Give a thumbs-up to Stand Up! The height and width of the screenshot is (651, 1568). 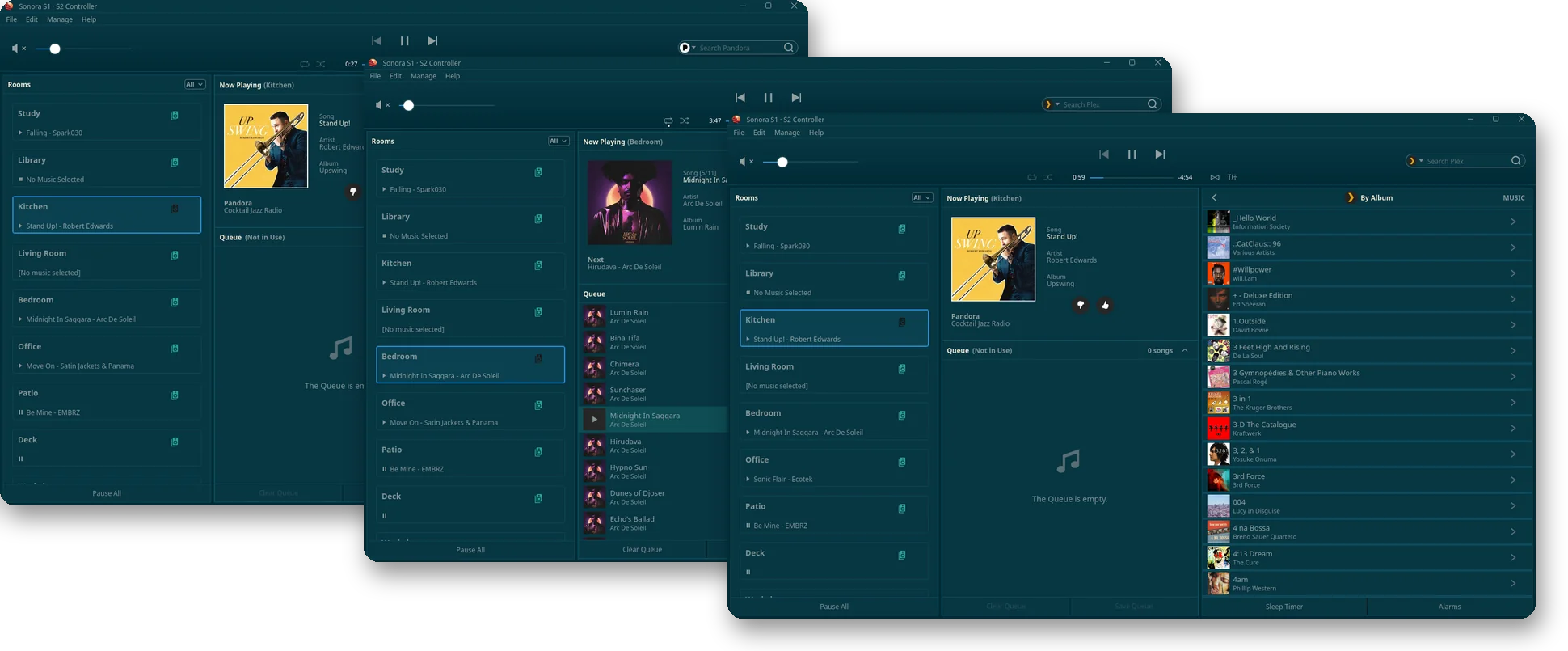(1105, 305)
